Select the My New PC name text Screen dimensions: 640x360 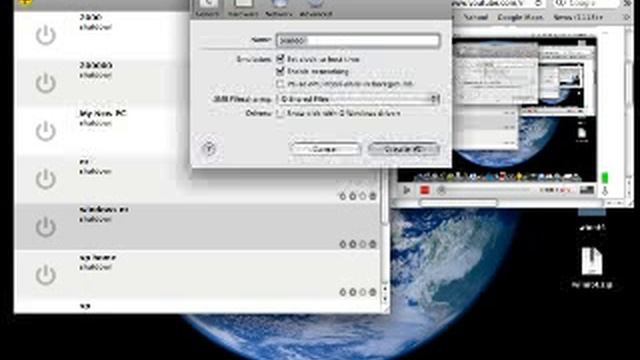pos(103,113)
